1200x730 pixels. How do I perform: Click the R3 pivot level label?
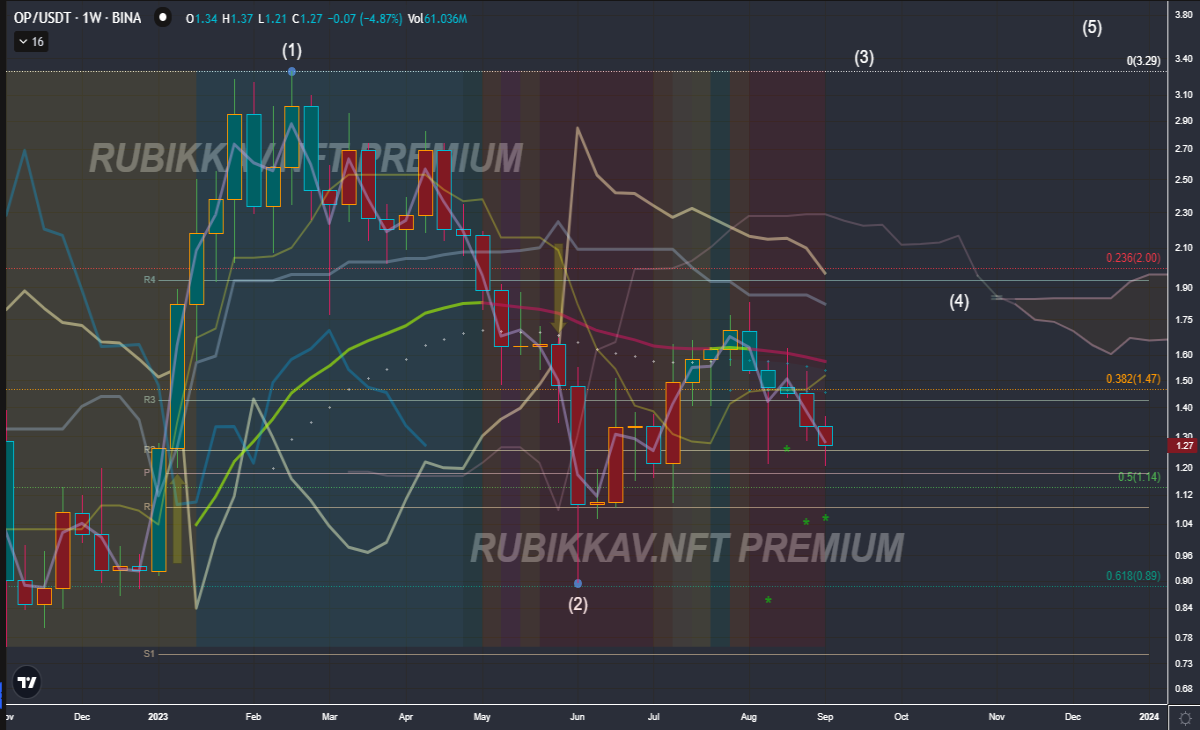click(149, 400)
